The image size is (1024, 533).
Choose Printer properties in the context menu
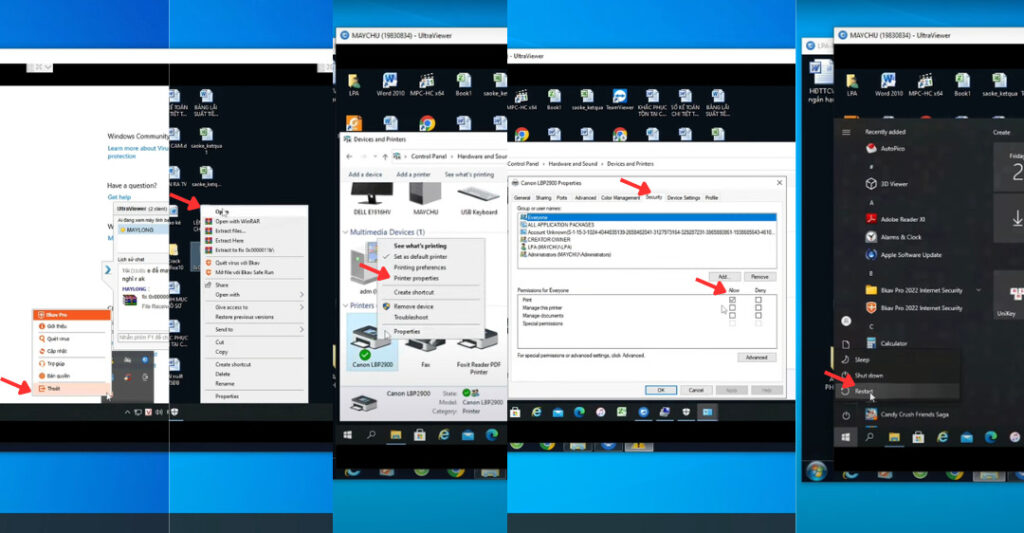pos(431,278)
